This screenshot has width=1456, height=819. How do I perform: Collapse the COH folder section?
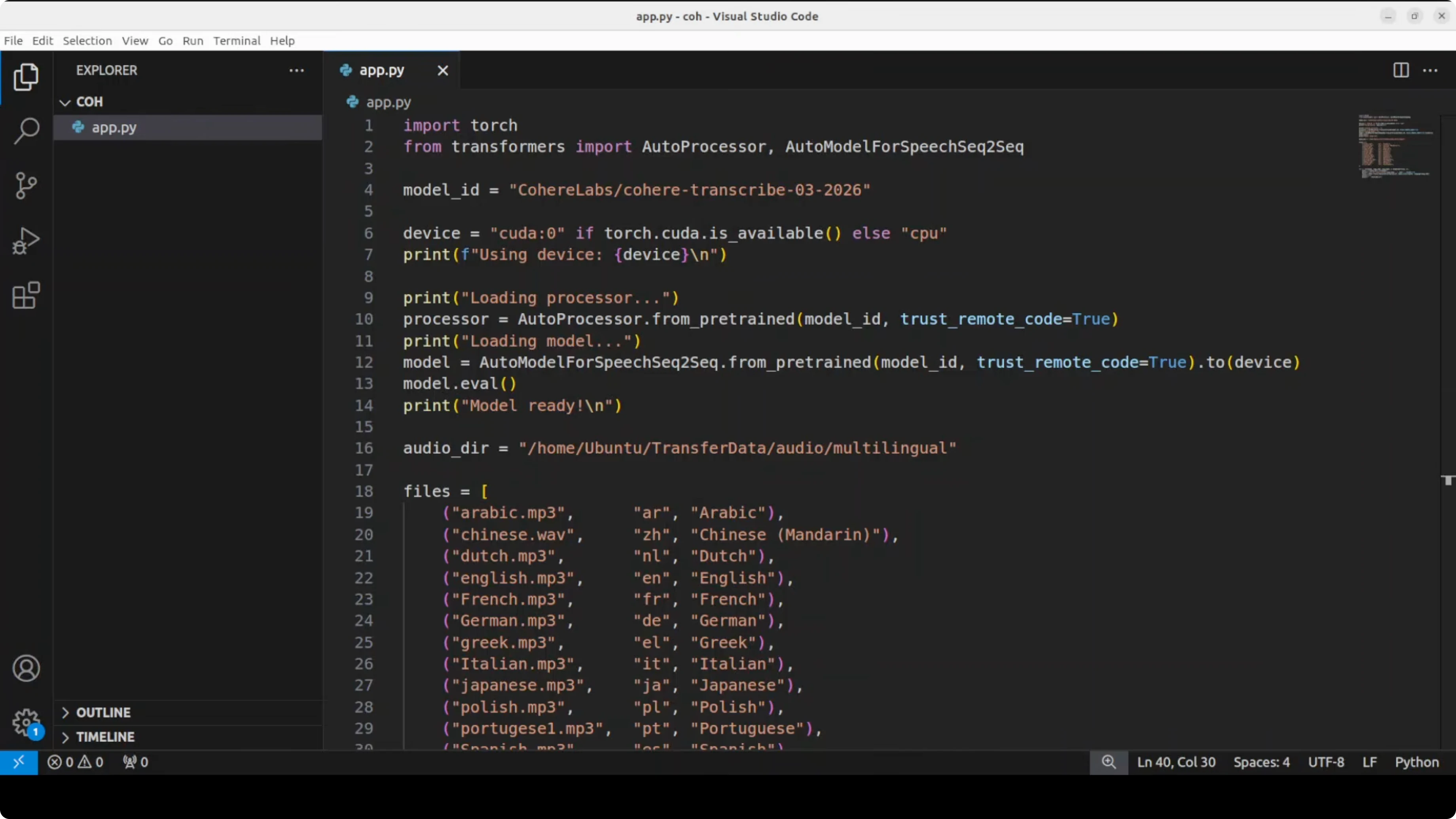(66, 102)
